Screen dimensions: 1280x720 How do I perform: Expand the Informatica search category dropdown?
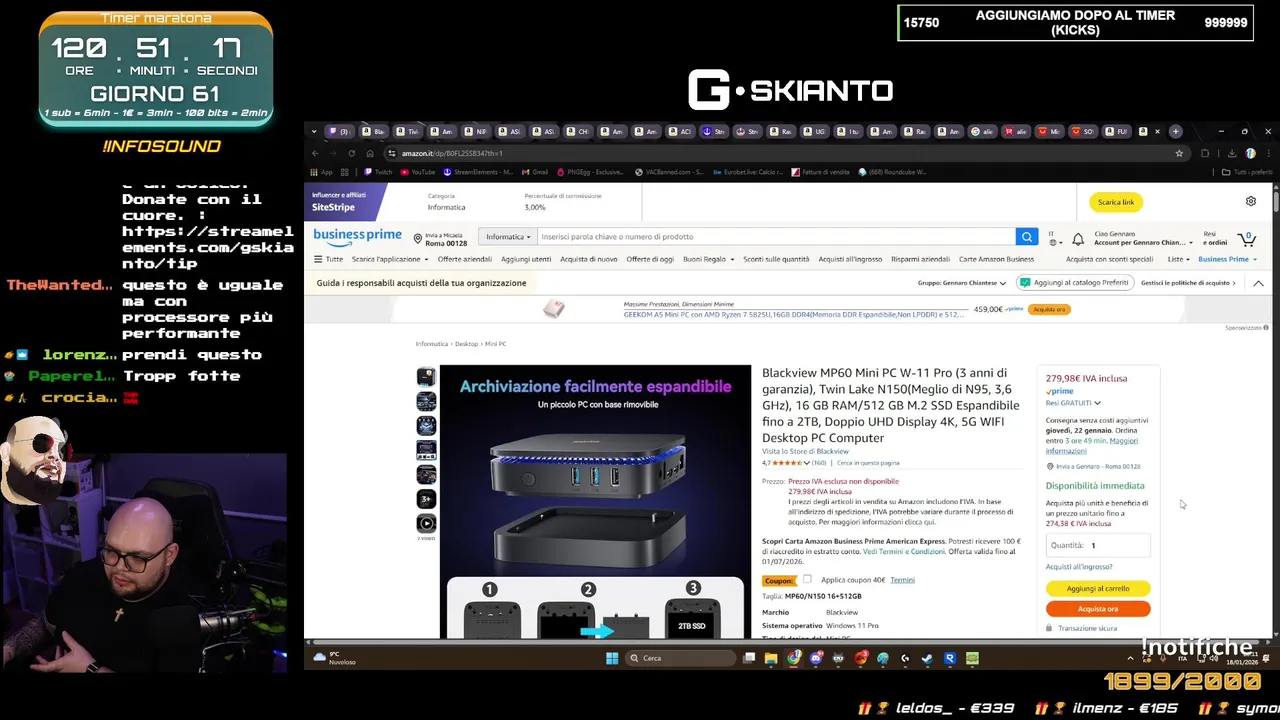pos(508,237)
